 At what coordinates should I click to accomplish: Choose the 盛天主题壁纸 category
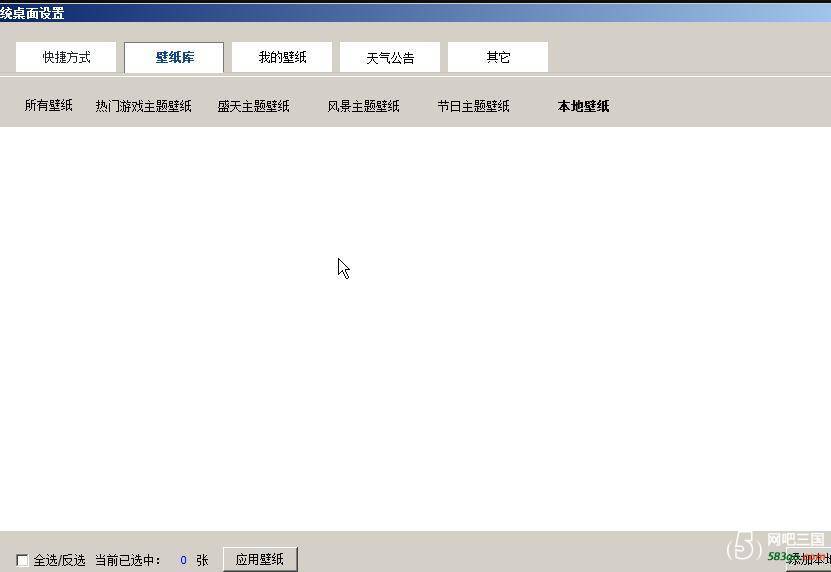[x=253, y=106]
